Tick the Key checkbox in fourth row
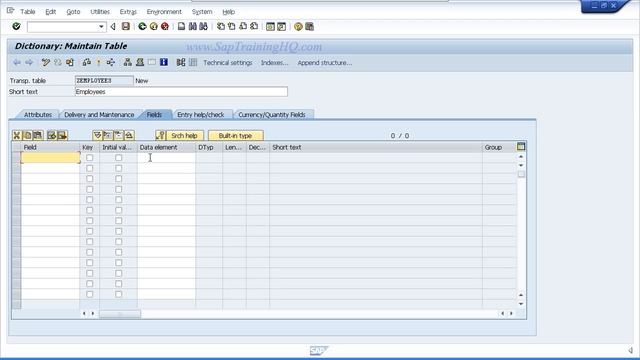The image size is (640, 360). pos(89,189)
